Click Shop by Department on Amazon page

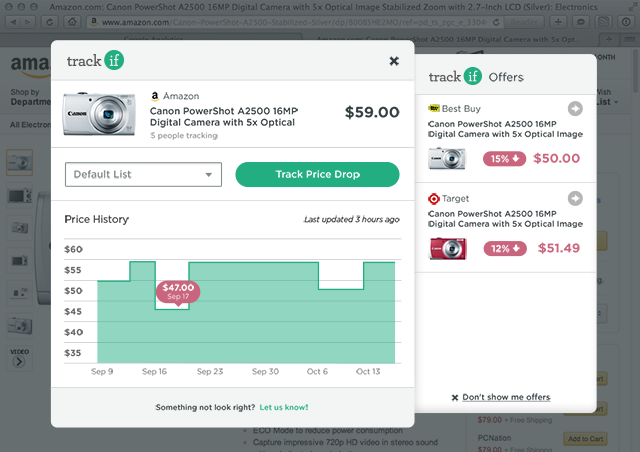point(31,97)
